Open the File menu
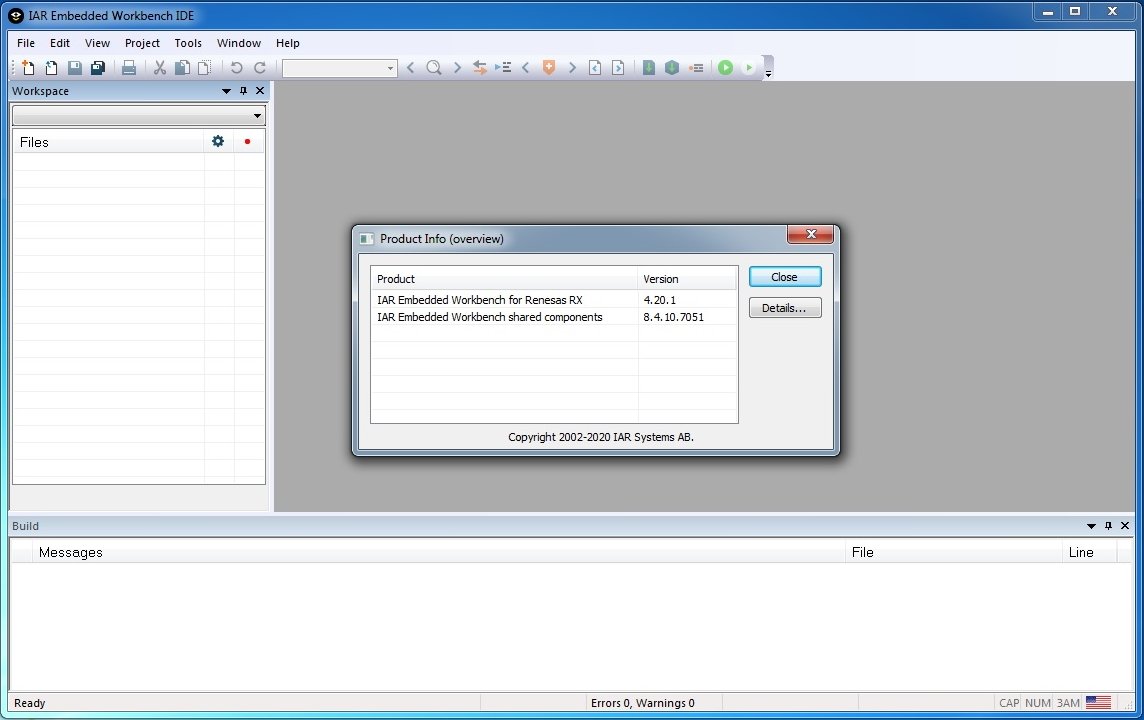The width and height of the screenshot is (1144, 720). (x=26, y=43)
